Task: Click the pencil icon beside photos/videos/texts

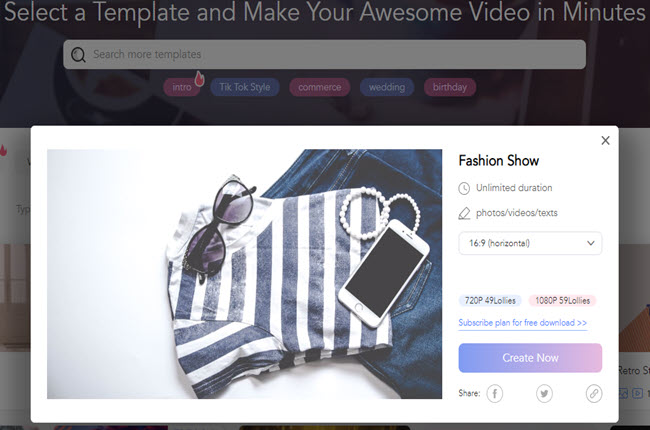Action: click(x=464, y=213)
